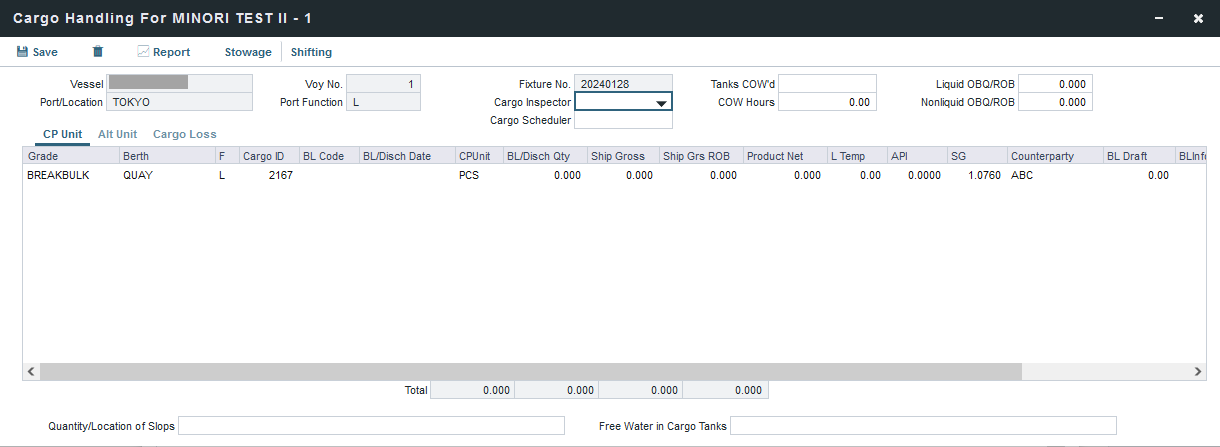Open the Shifting toolbar item

coord(311,52)
